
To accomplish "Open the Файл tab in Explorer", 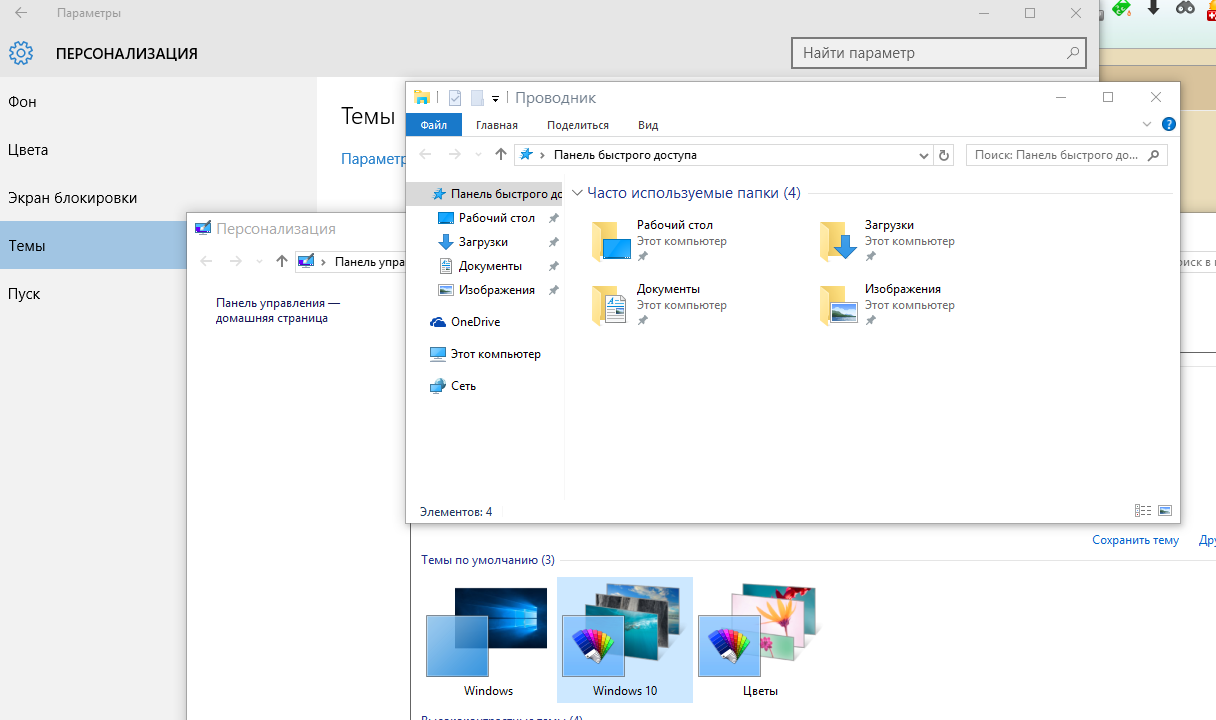I will [434, 125].
